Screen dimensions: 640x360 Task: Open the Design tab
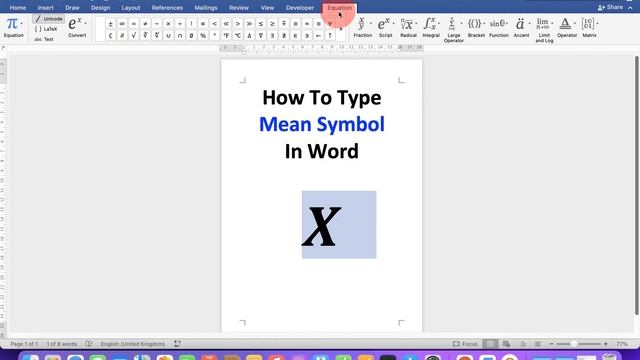(100, 8)
